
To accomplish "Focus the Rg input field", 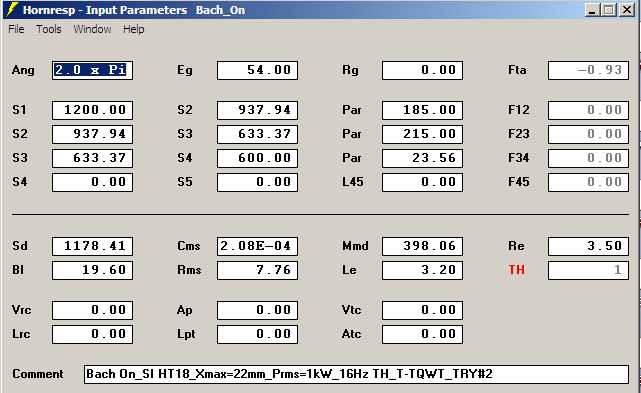I will 422,70.
